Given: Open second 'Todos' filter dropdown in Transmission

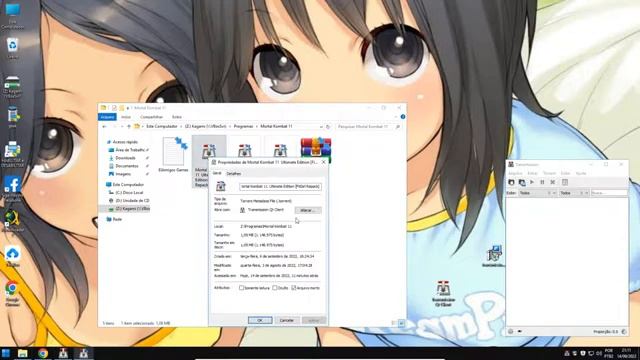Looking at the screenshot, I should (574, 193).
